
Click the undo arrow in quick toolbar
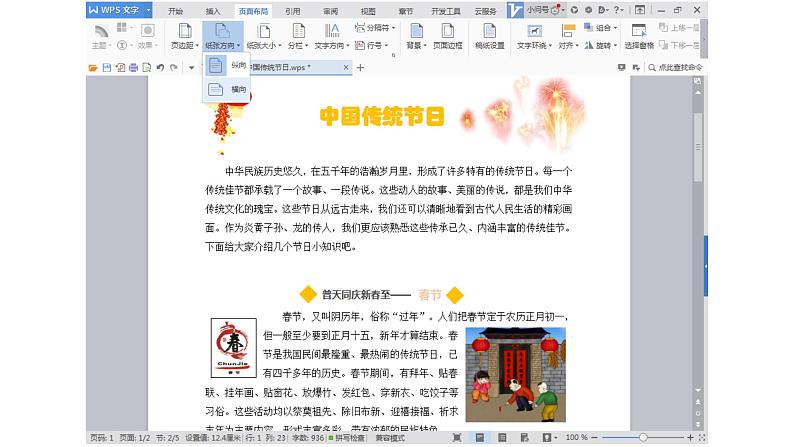159,67
